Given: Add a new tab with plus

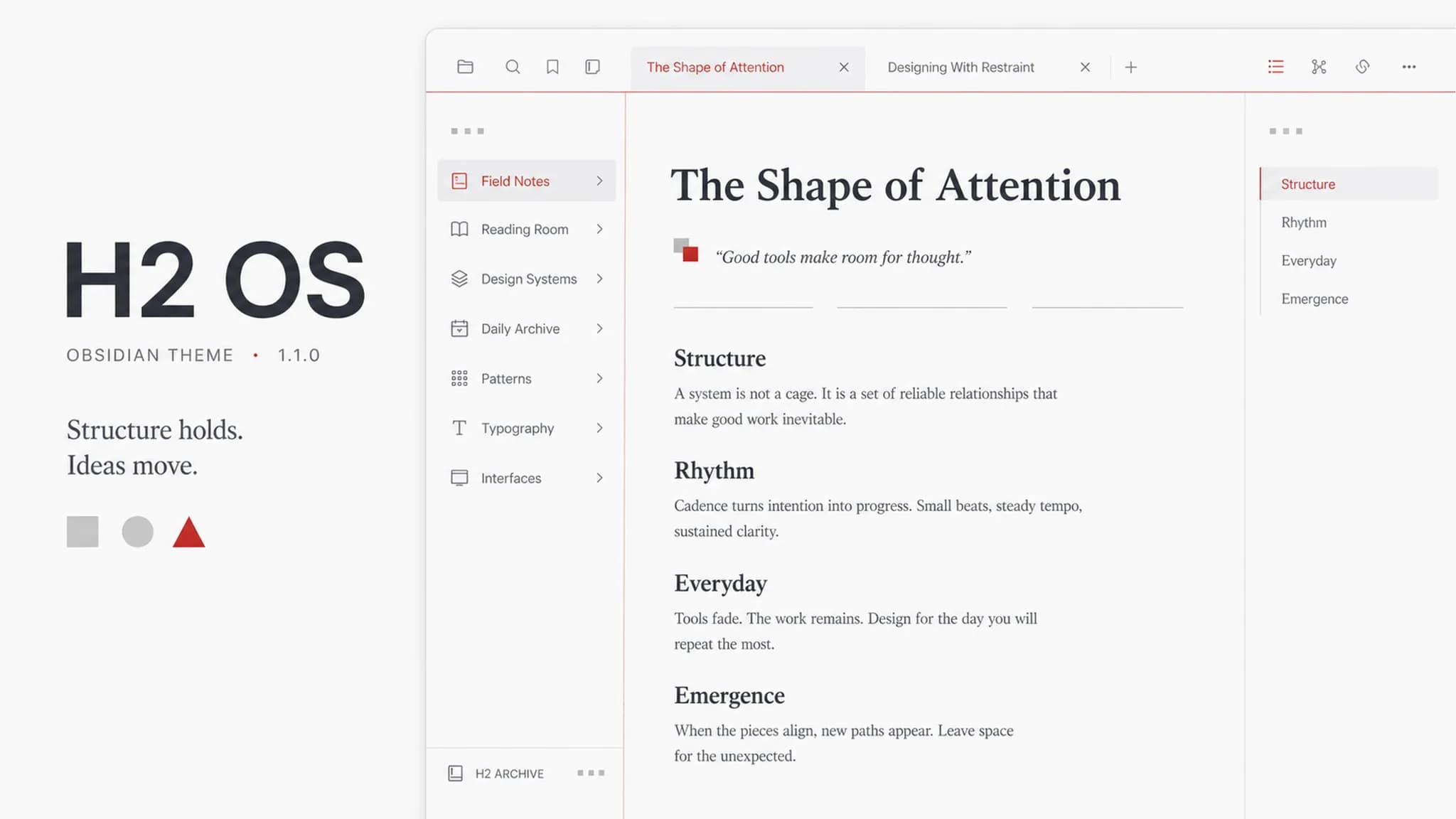Looking at the screenshot, I should click(1131, 67).
